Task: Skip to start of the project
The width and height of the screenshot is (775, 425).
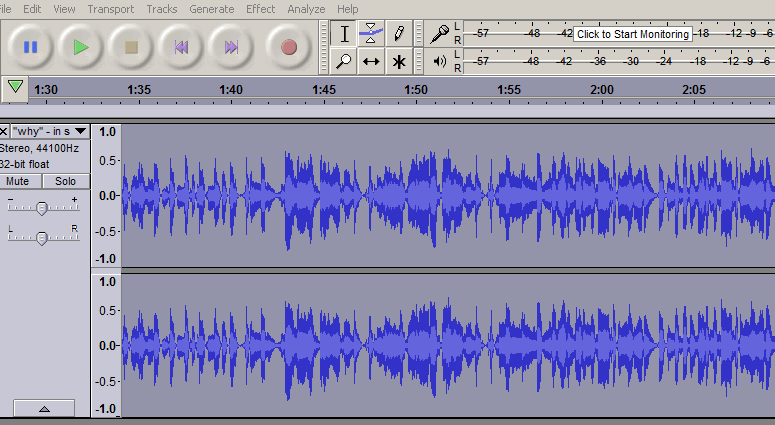Action: point(181,47)
